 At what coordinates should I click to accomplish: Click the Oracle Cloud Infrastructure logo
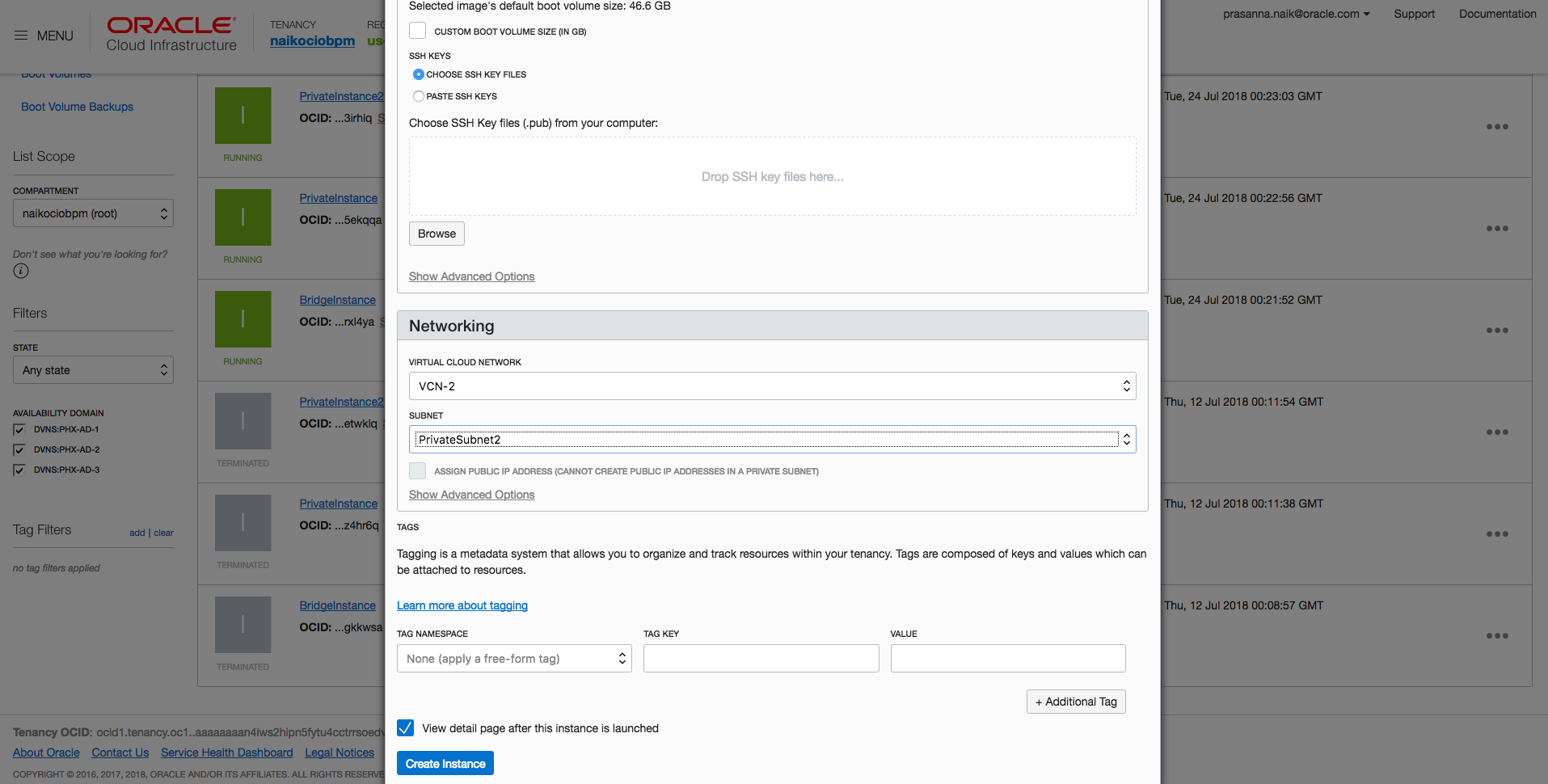point(171,35)
